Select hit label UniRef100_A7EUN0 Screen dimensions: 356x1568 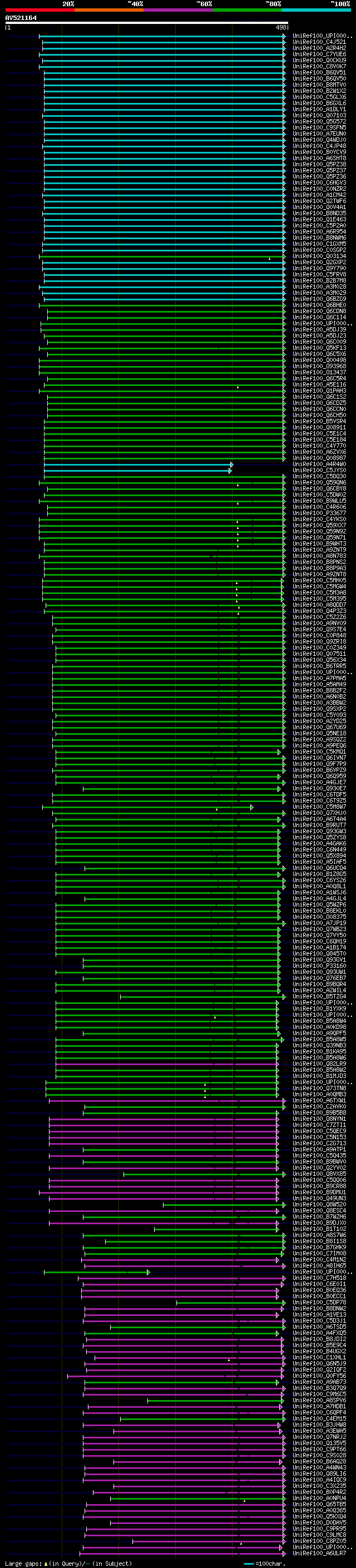319,134
